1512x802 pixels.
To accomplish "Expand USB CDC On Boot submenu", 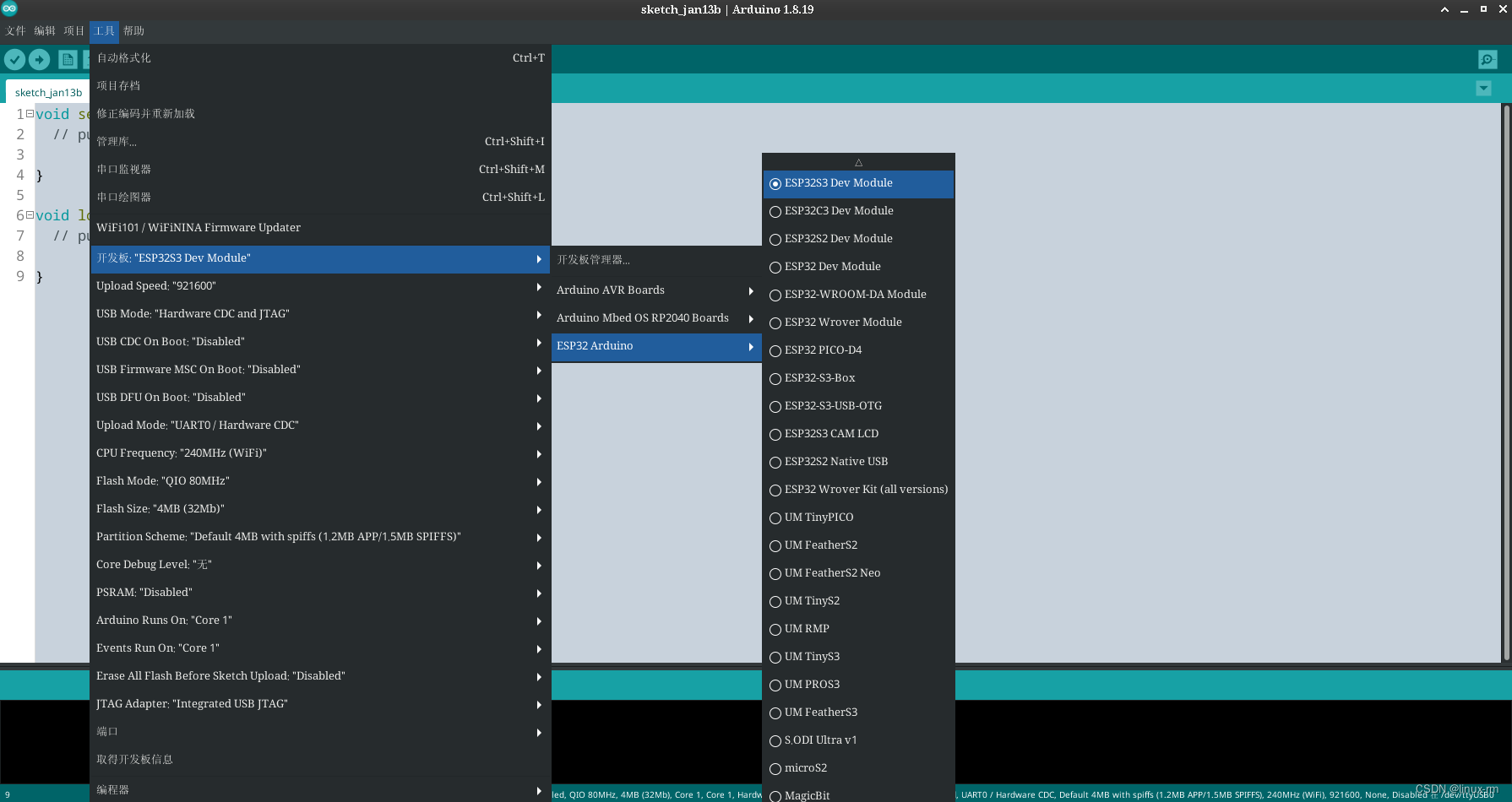I will [320, 342].
